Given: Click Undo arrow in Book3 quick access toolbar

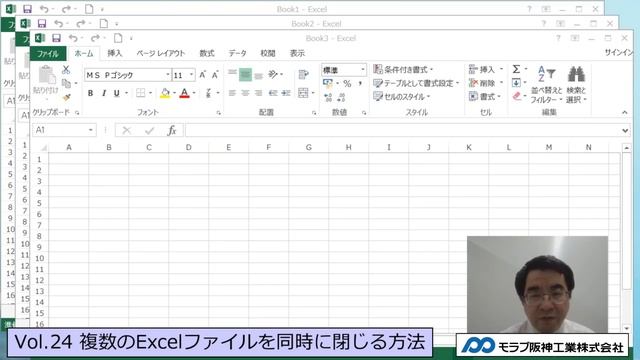Looking at the screenshot, I should point(73,38).
